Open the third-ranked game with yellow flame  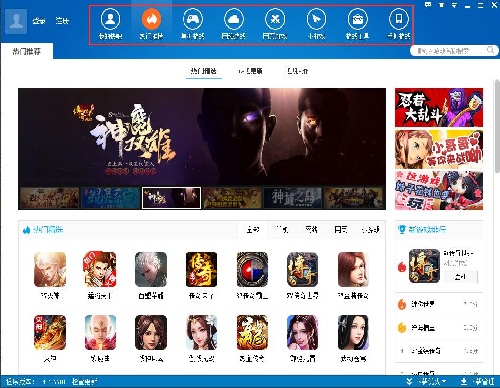439,328
